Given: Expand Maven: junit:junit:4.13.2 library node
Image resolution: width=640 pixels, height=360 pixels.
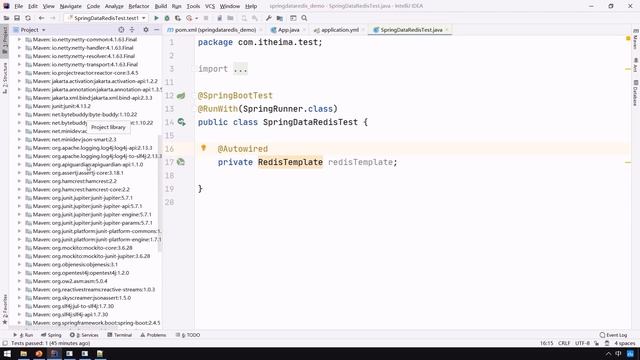Looking at the screenshot, I should pyautogui.click(x=19, y=106).
